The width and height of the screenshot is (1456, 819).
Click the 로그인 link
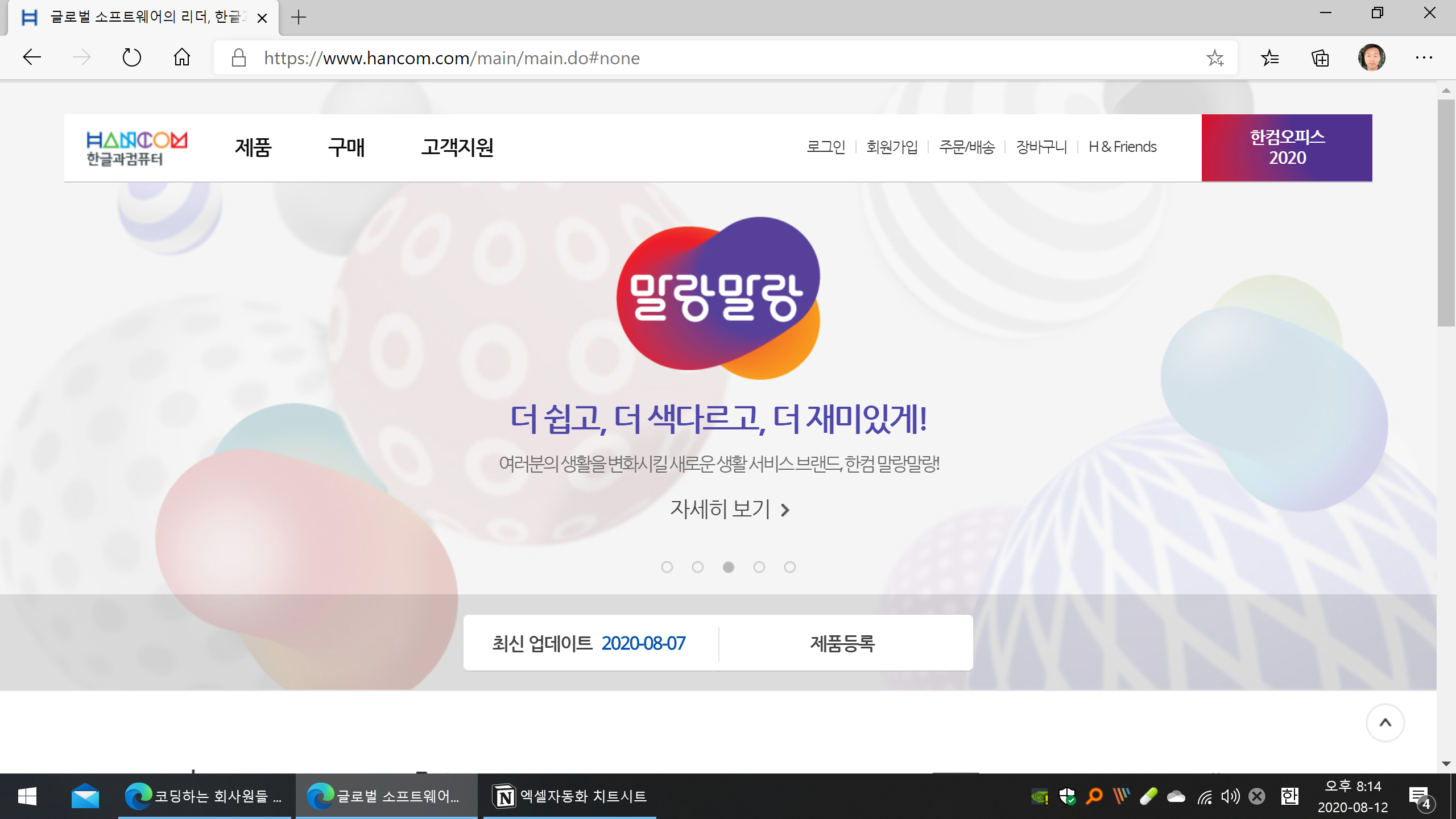(x=826, y=147)
